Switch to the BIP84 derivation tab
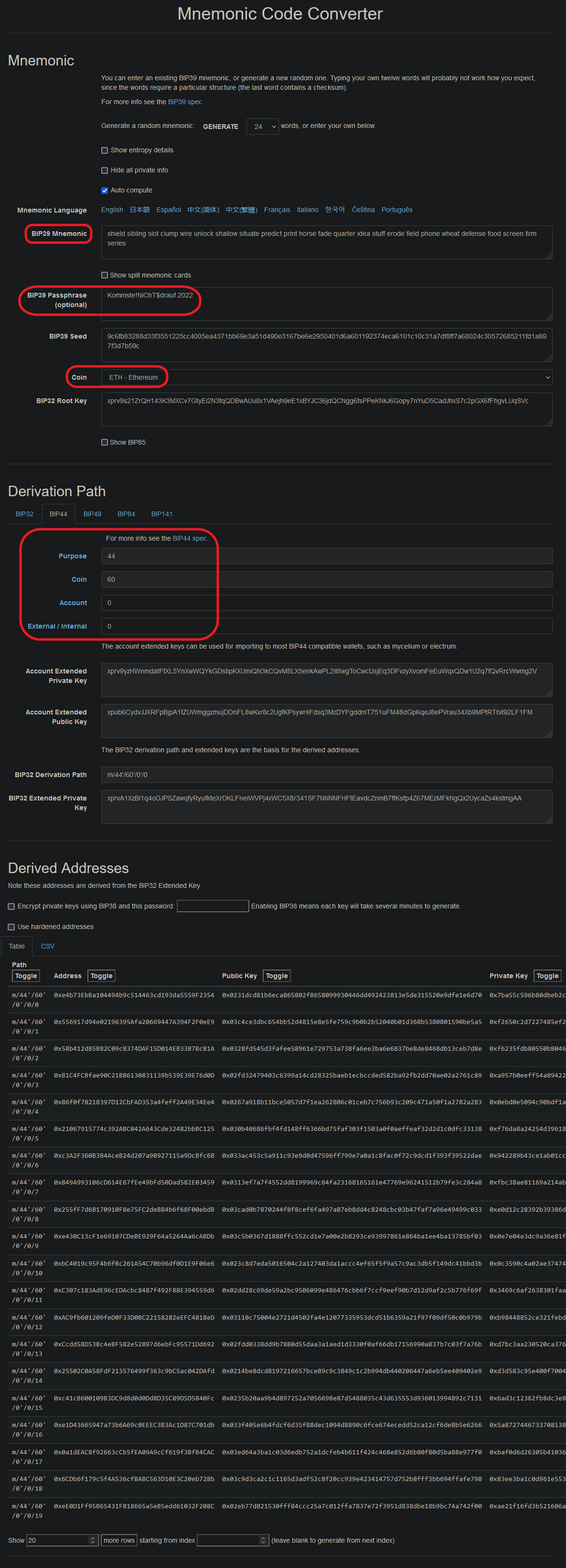566x1568 pixels. [126, 514]
